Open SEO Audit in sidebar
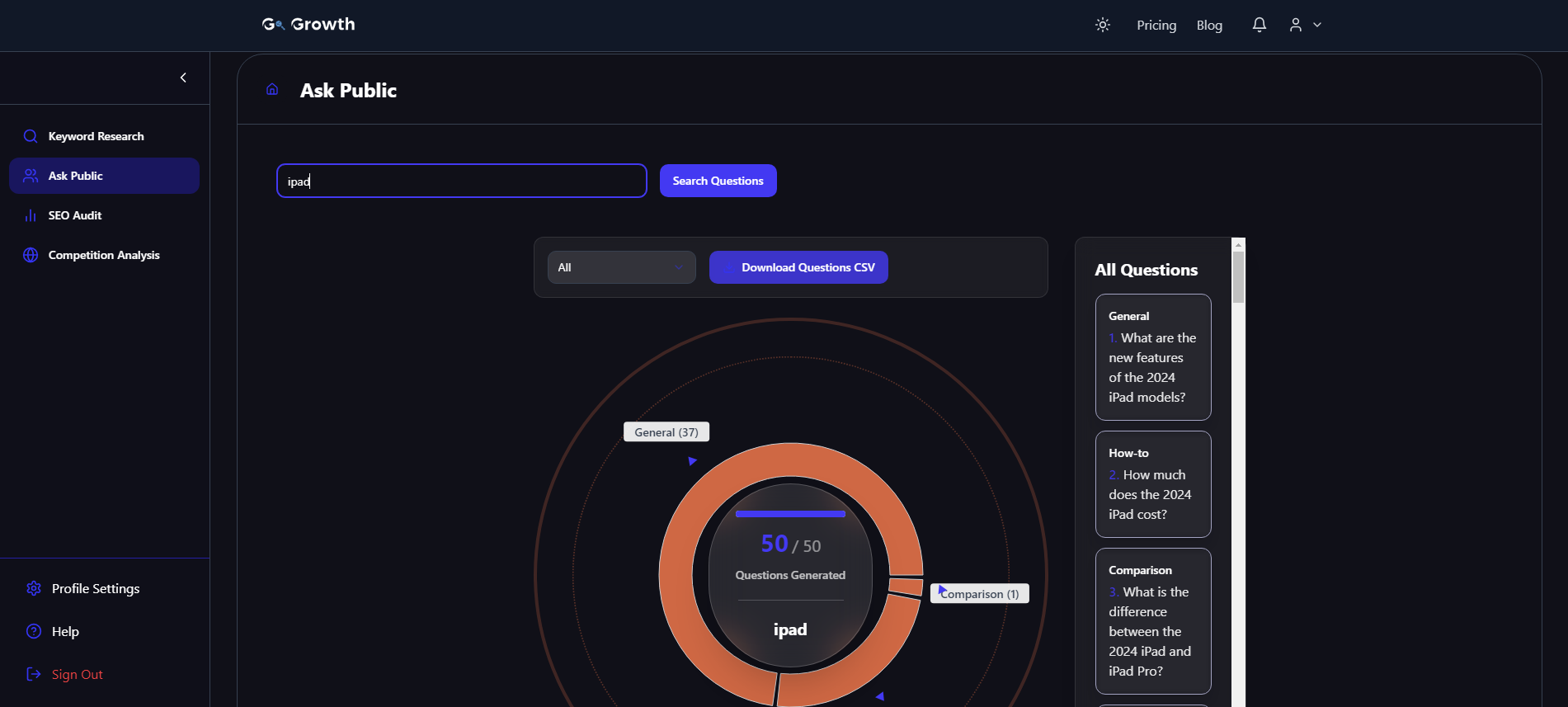 tap(104, 215)
